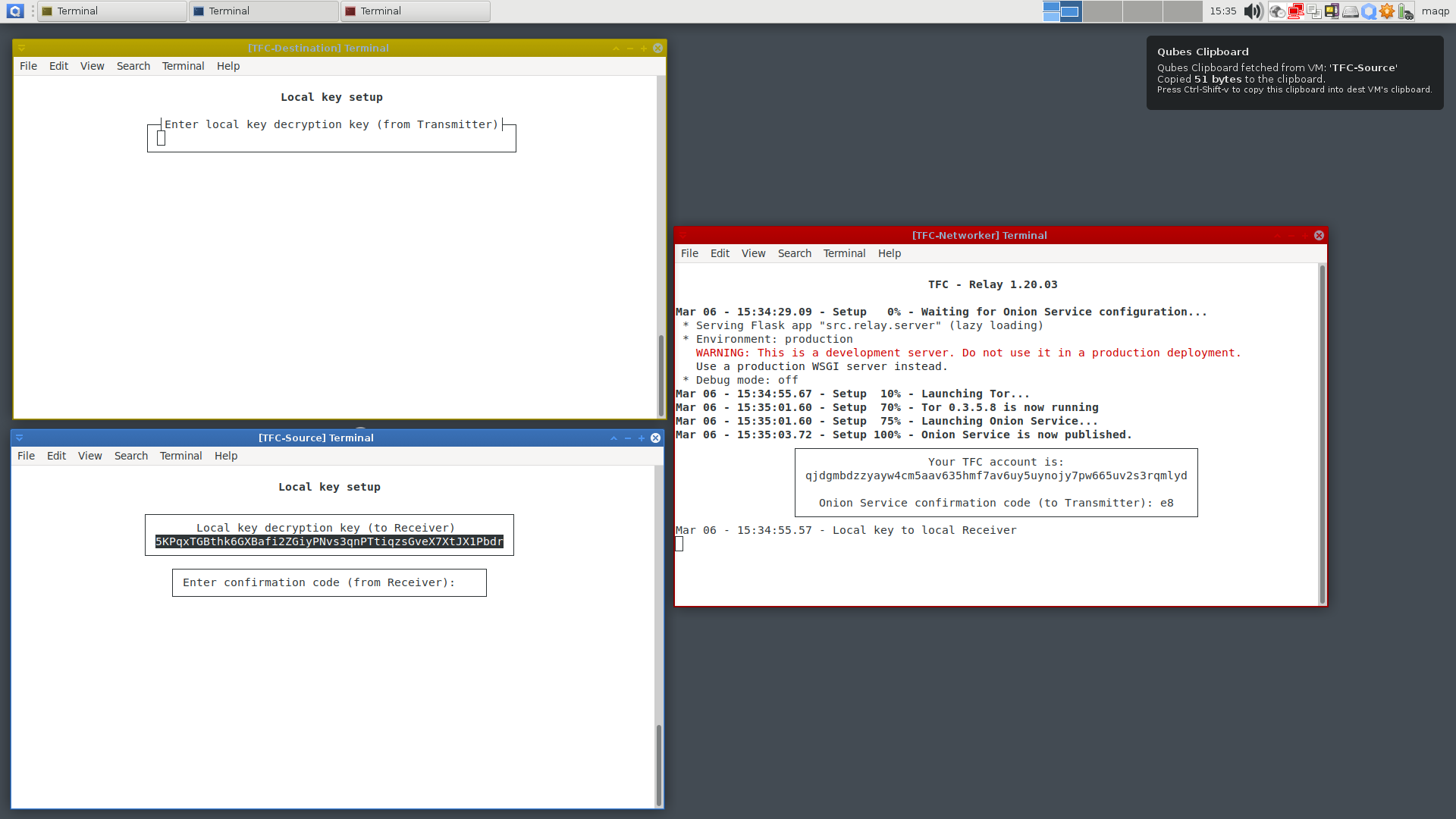The height and width of the screenshot is (819, 1456).
Task: Click the volume speaker icon
Action: (x=1253, y=11)
